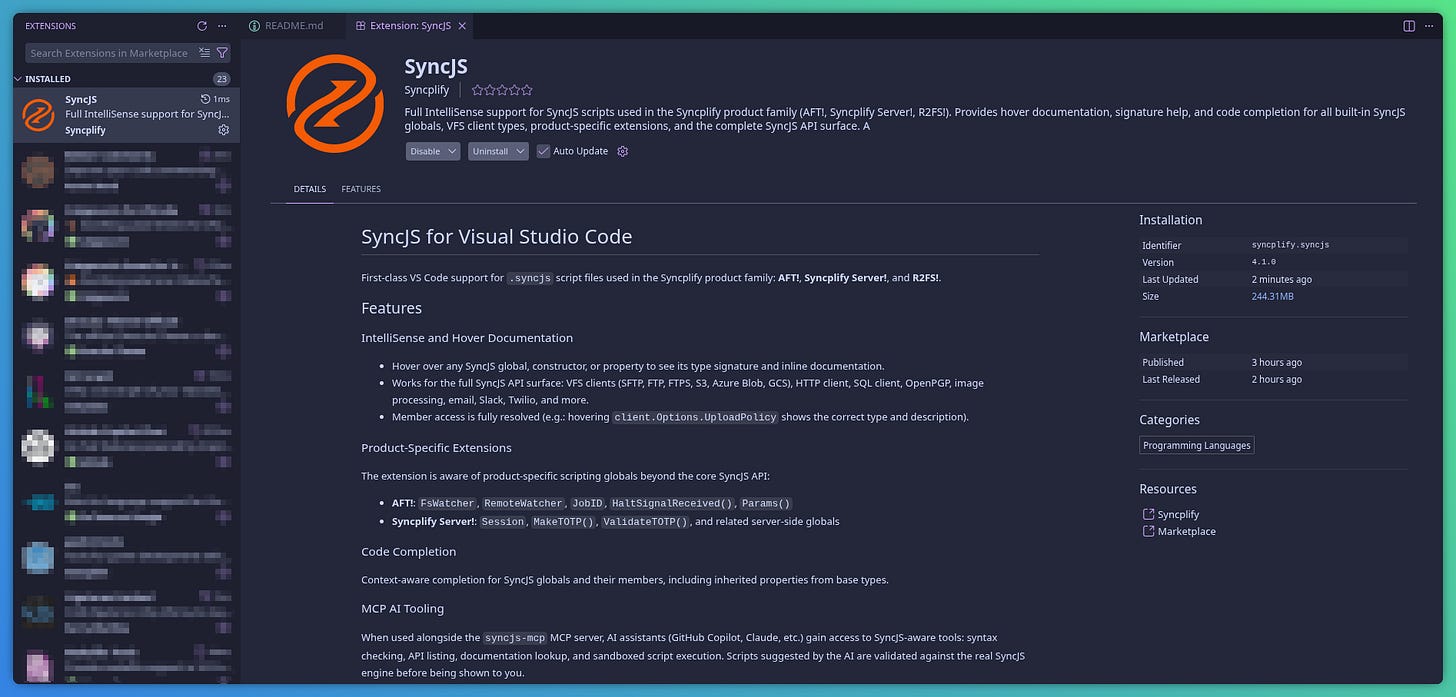Click the Disable button
Image resolution: width=1456 pixels, height=697 pixels.
tap(425, 151)
